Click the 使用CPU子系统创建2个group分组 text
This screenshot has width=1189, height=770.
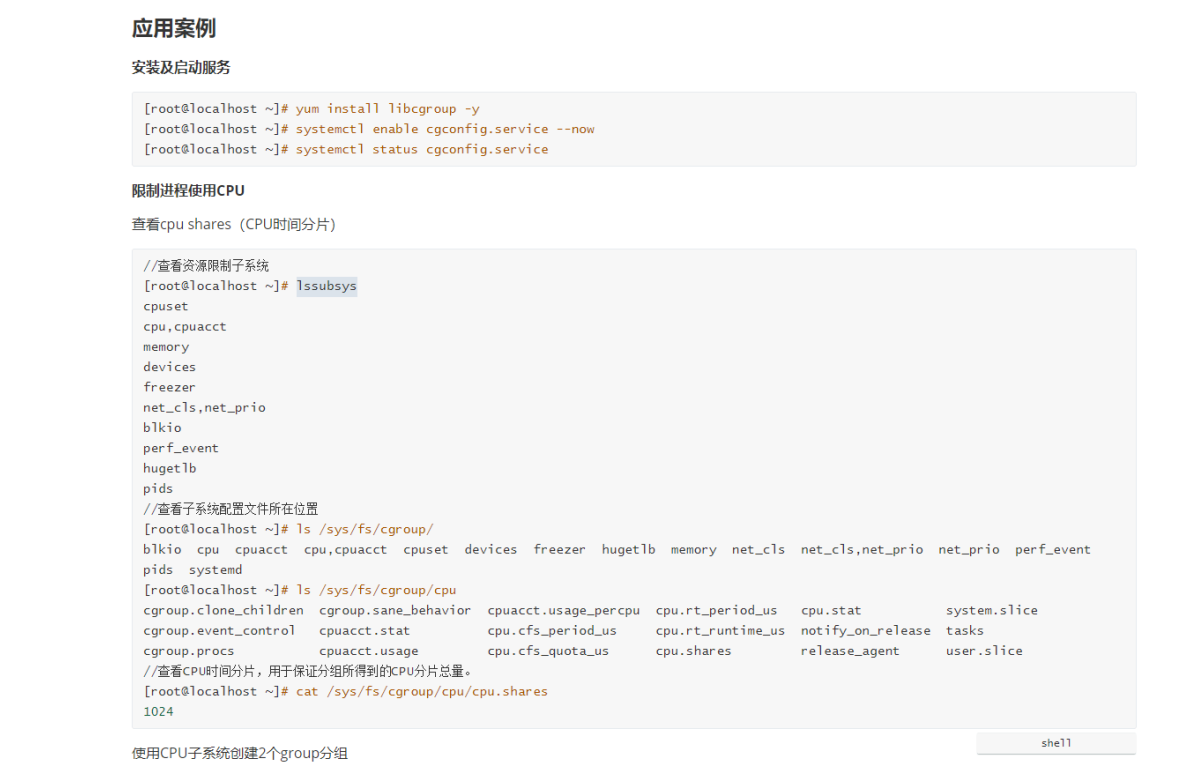[240, 752]
